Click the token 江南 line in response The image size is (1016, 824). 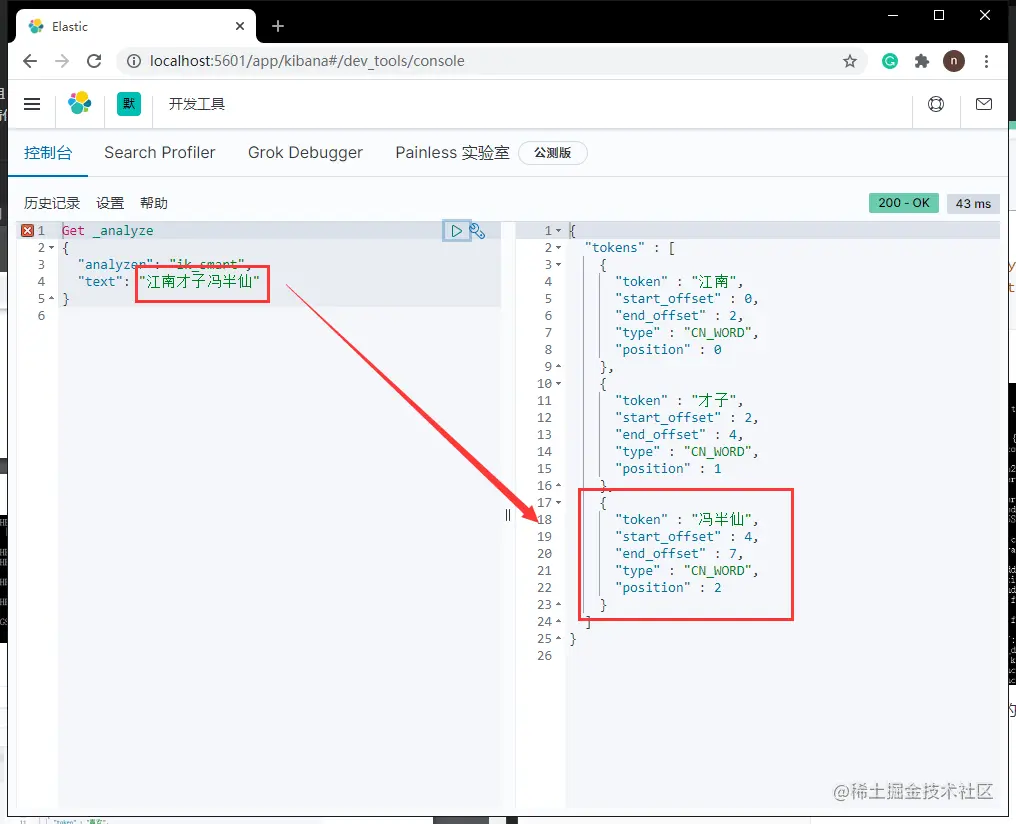679,281
